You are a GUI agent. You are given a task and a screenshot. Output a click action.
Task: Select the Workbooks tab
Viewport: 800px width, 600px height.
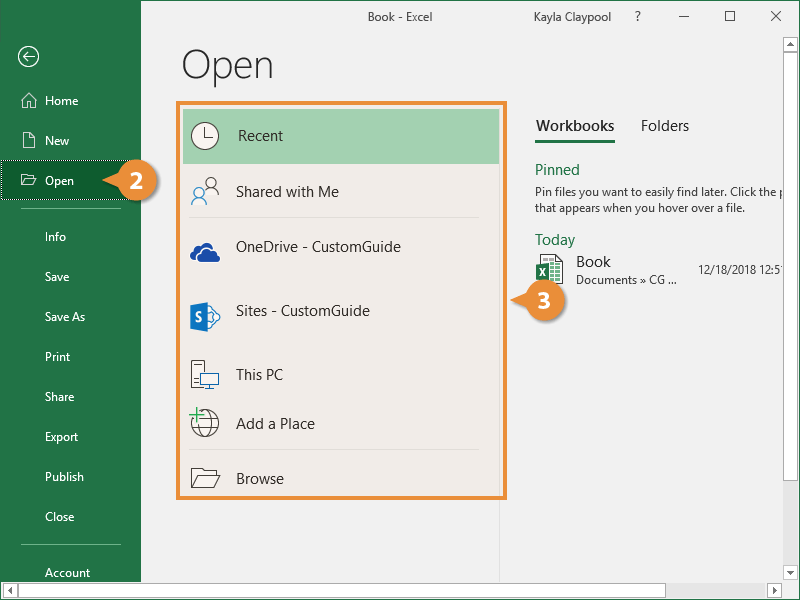click(x=575, y=126)
